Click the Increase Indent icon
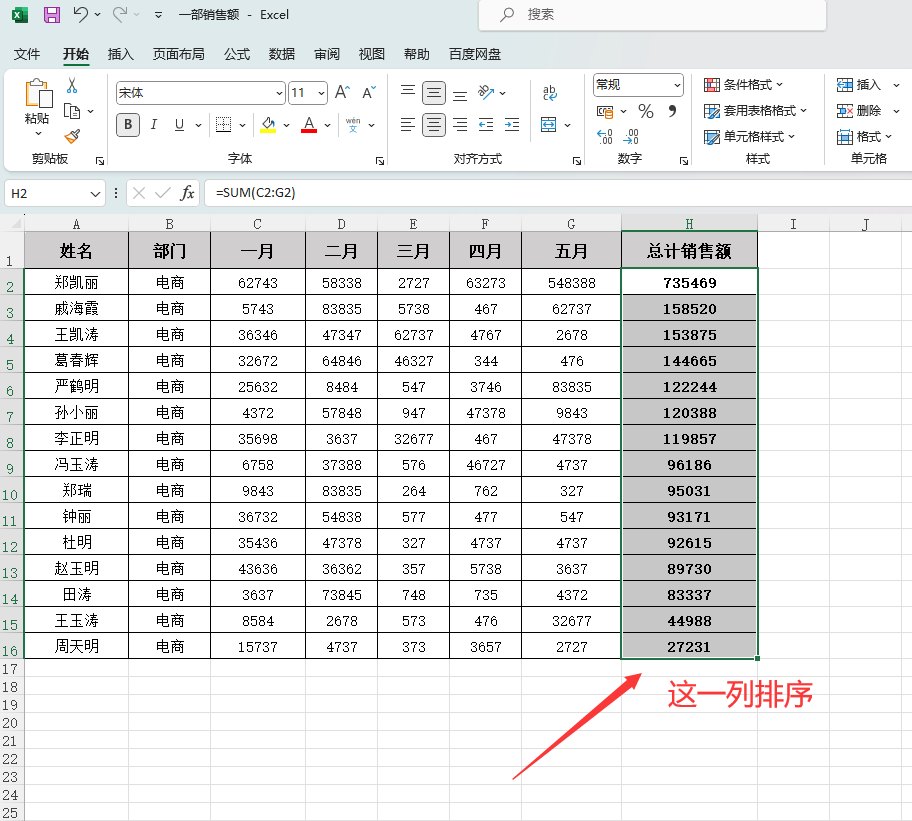The image size is (912, 821). point(512,124)
